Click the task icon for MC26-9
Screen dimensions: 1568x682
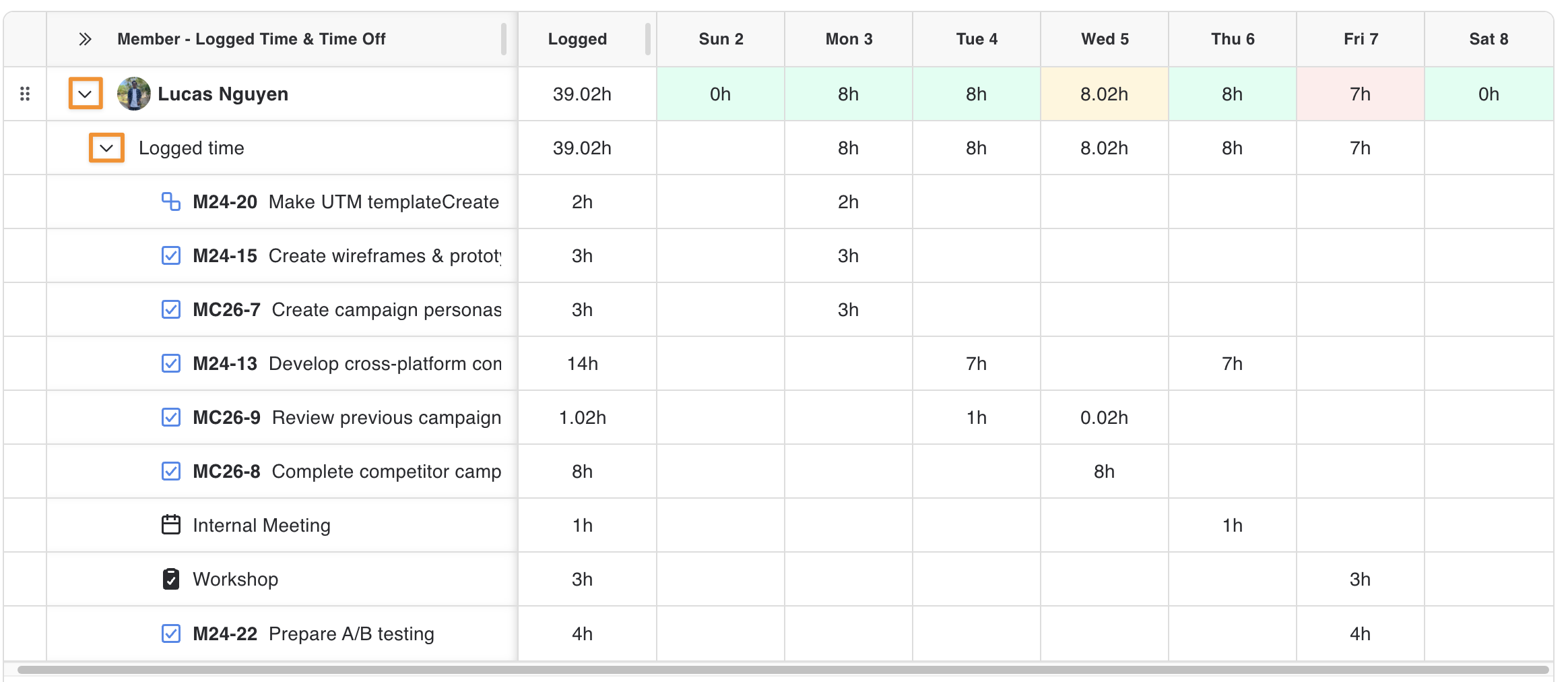pos(171,417)
